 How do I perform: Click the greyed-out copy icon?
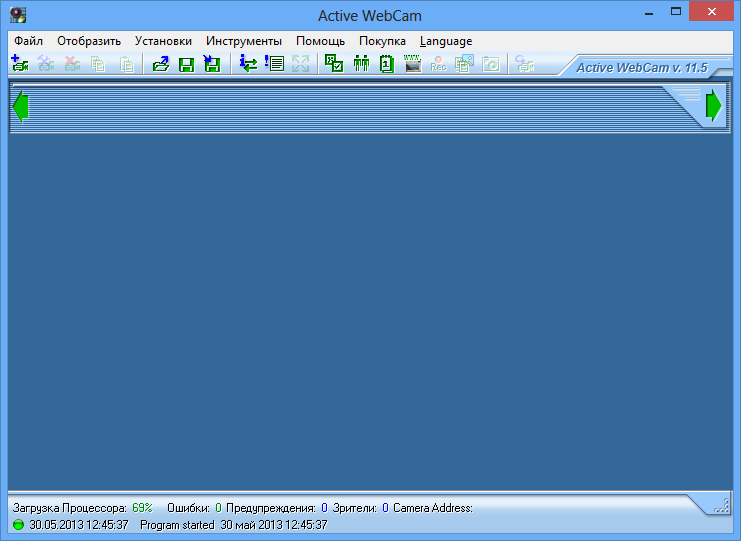tap(98, 63)
